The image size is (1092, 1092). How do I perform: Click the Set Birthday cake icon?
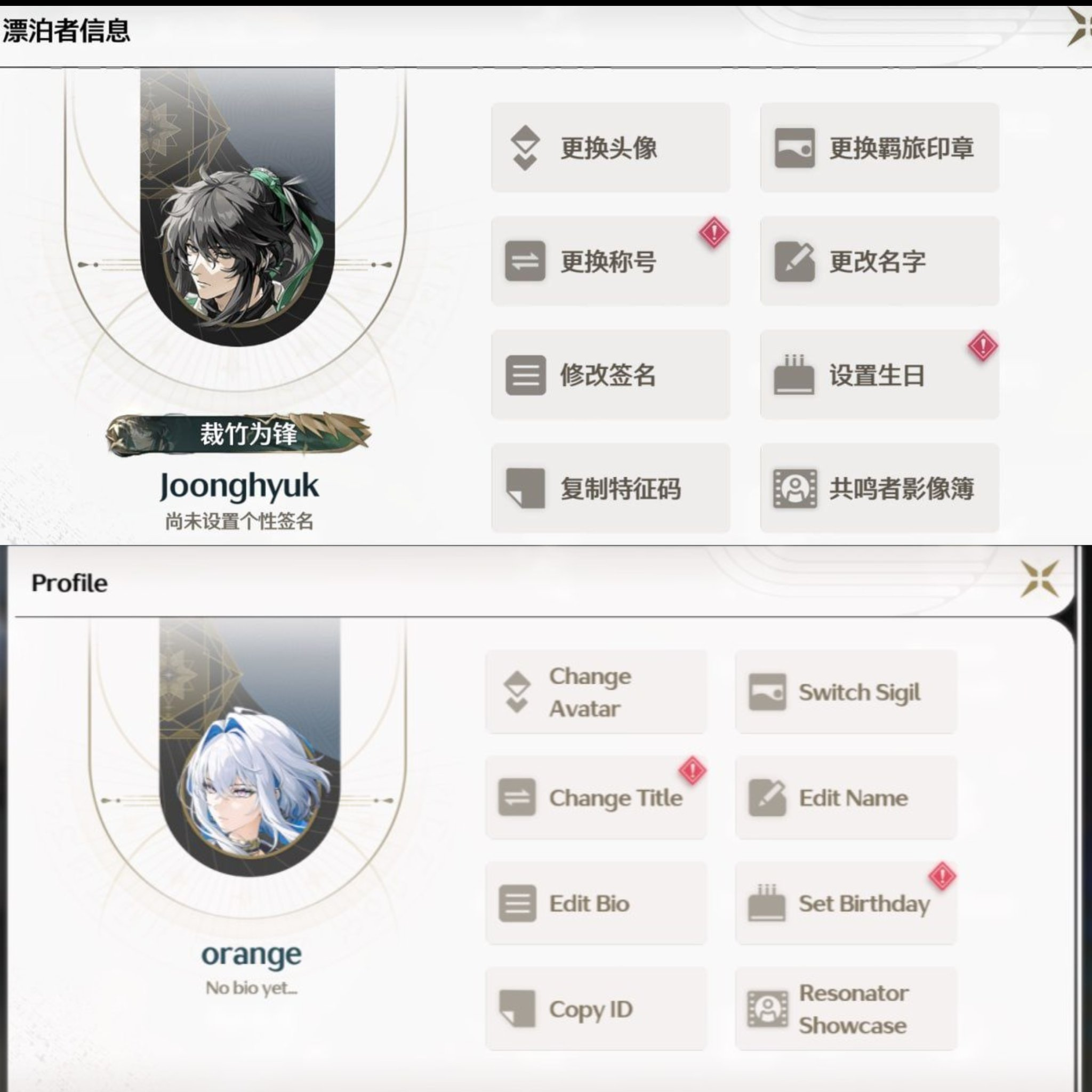[x=766, y=903]
